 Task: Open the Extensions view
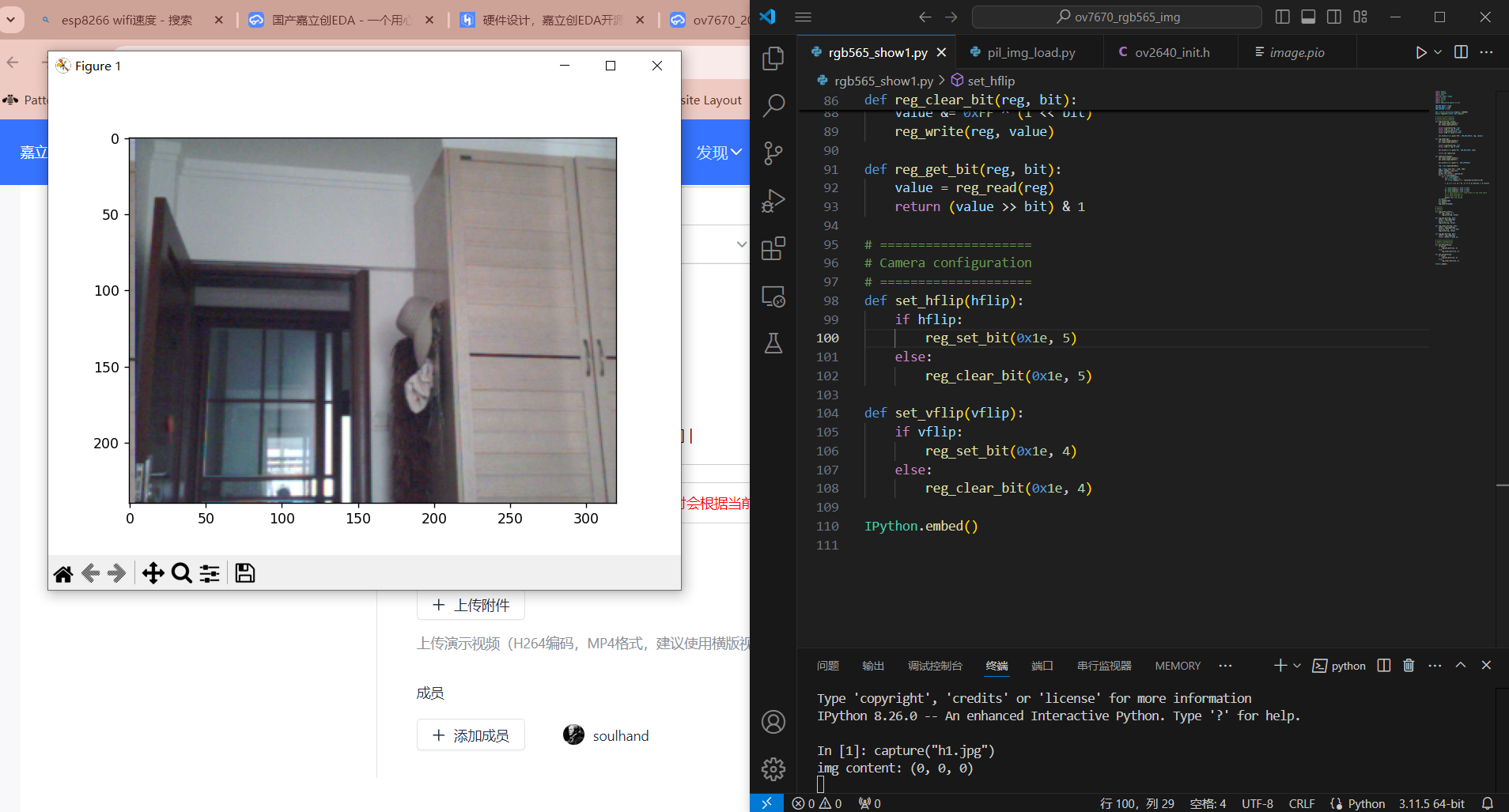(x=773, y=248)
